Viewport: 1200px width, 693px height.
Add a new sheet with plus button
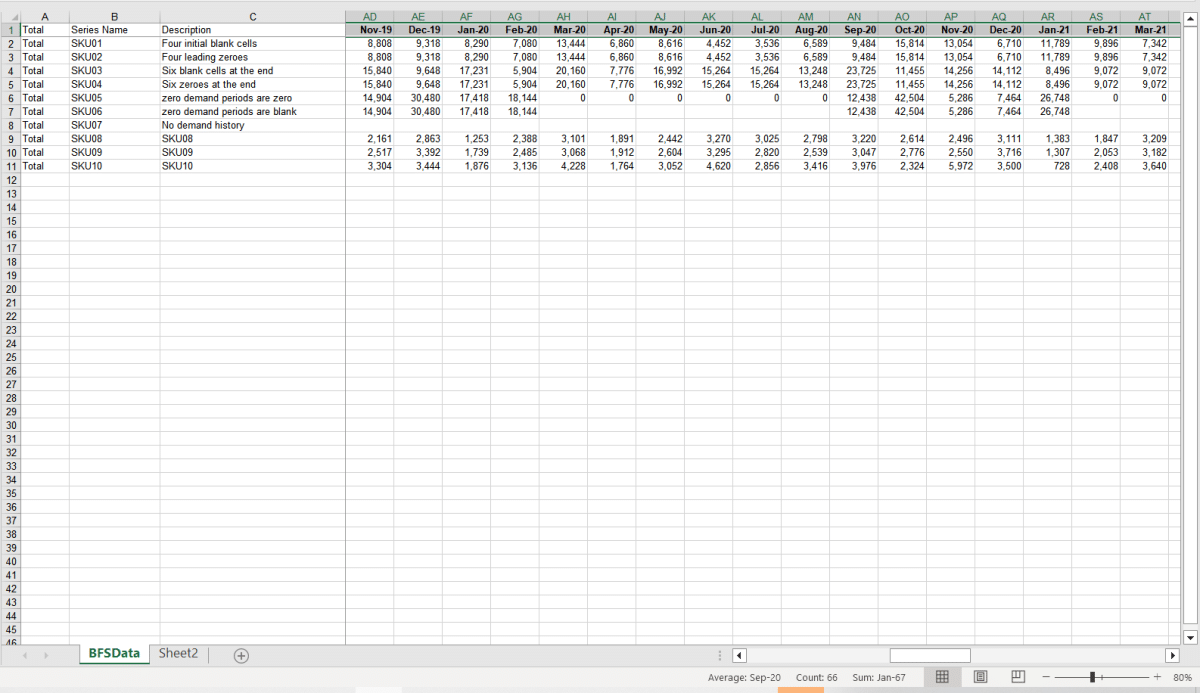(x=241, y=655)
